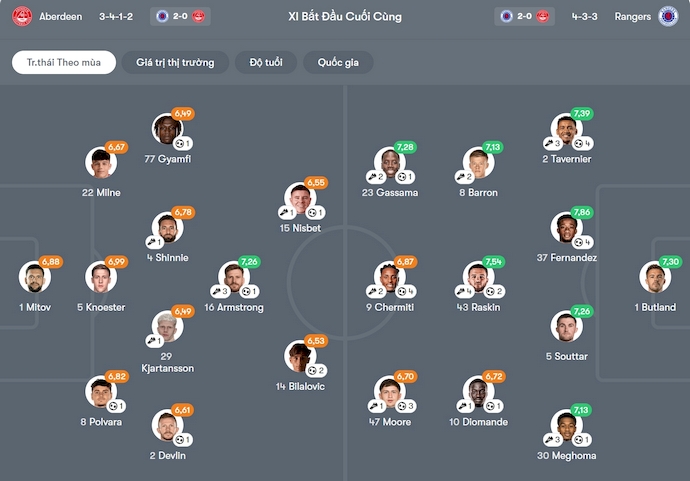Select the Tr.thái Theo mùa tab
Screen dimensions: 690x481
tap(63, 62)
